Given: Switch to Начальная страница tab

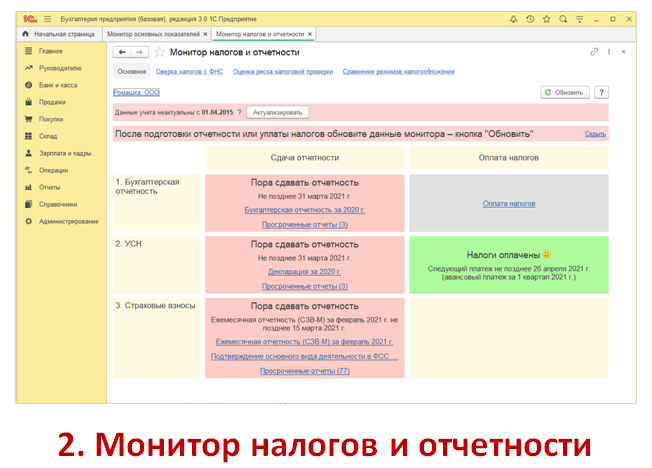Looking at the screenshot, I should click(x=59, y=34).
